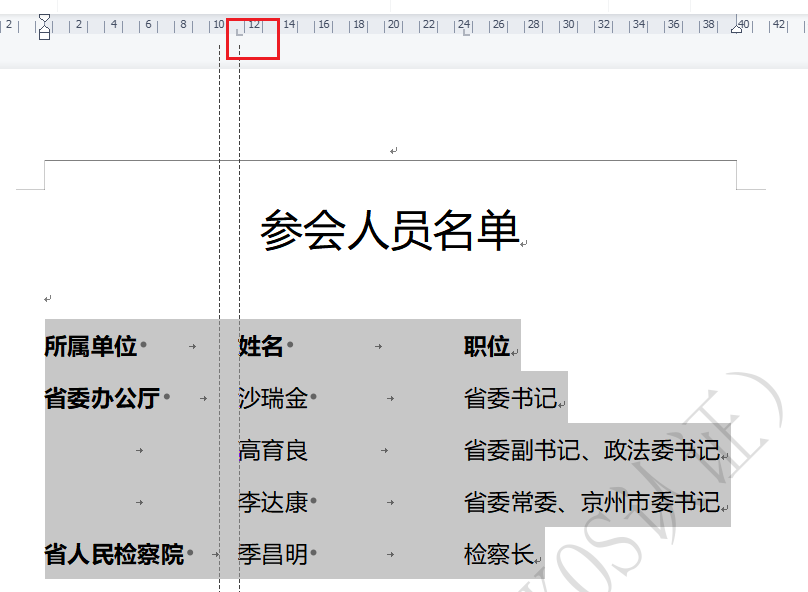Click the column header 职位
Screen dimensions: 808x592
(x=487, y=347)
